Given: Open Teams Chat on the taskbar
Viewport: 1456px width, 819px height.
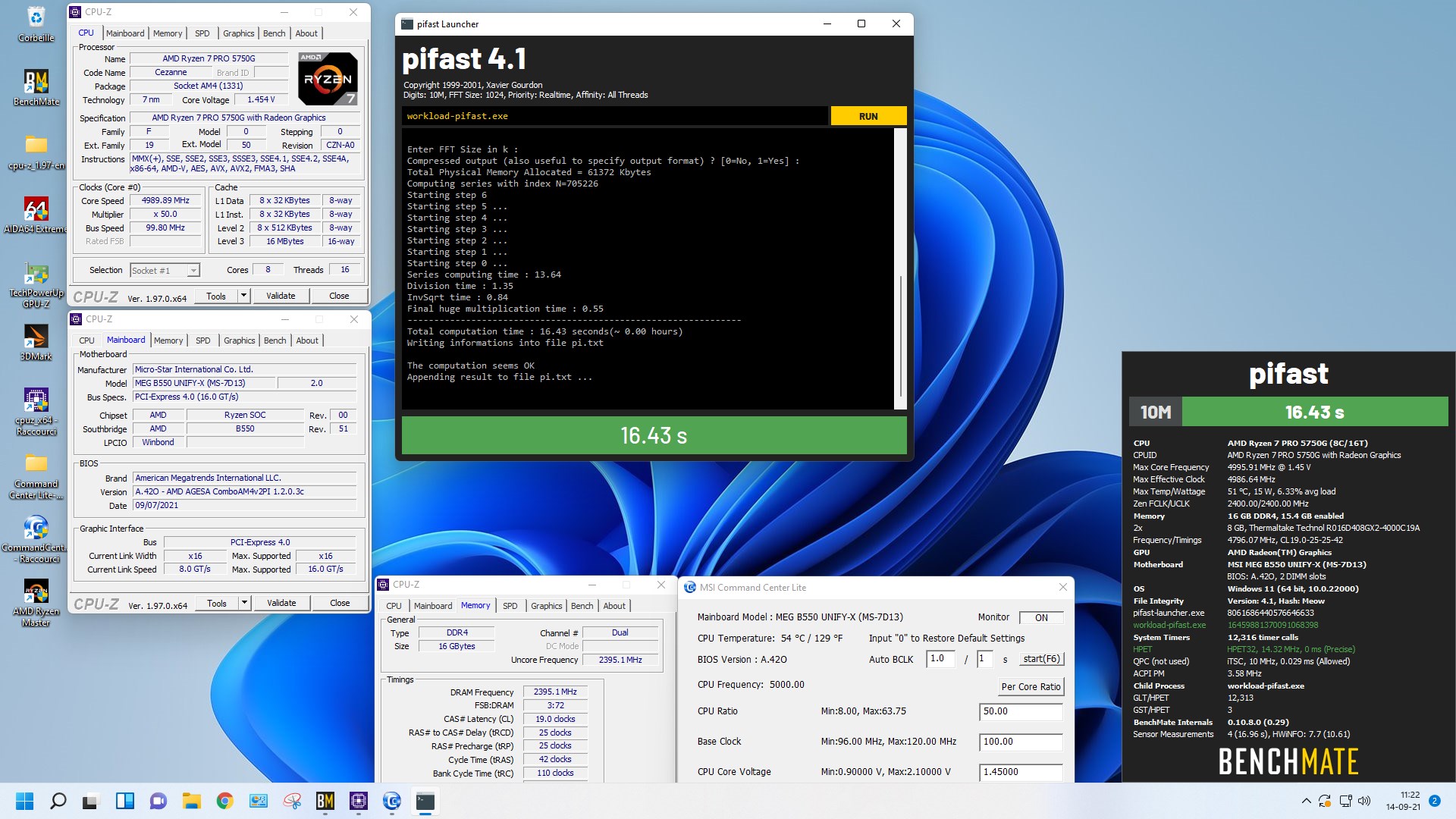Looking at the screenshot, I should pyautogui.click(x=158, y=801).
